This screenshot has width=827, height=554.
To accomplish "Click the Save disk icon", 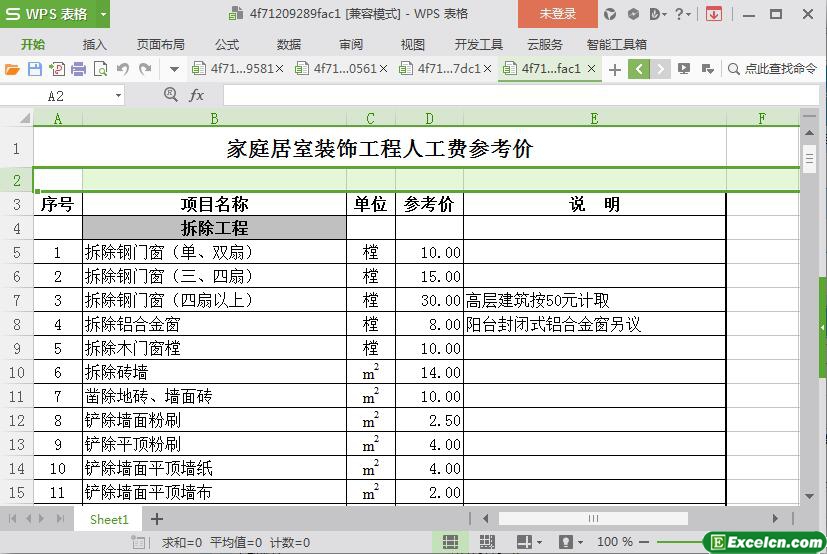I will click(35, 69).
